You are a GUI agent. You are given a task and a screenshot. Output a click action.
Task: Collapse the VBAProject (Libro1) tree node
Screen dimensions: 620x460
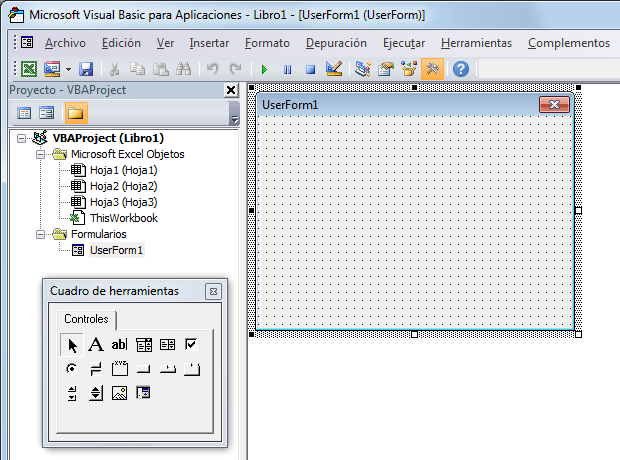(21, 138)
